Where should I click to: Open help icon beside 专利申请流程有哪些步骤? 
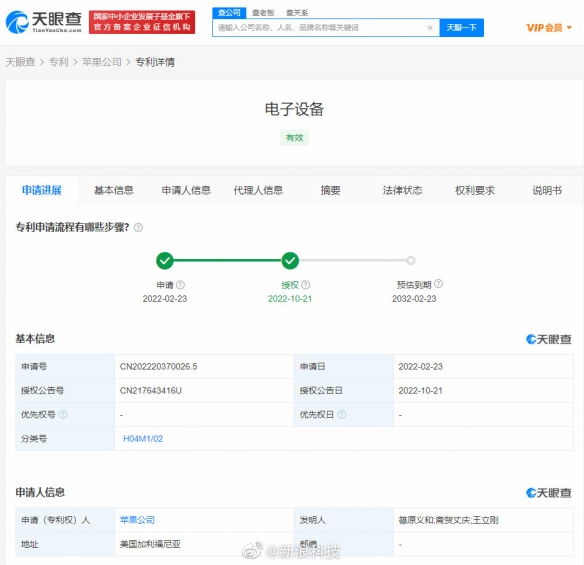coord(138,228)
